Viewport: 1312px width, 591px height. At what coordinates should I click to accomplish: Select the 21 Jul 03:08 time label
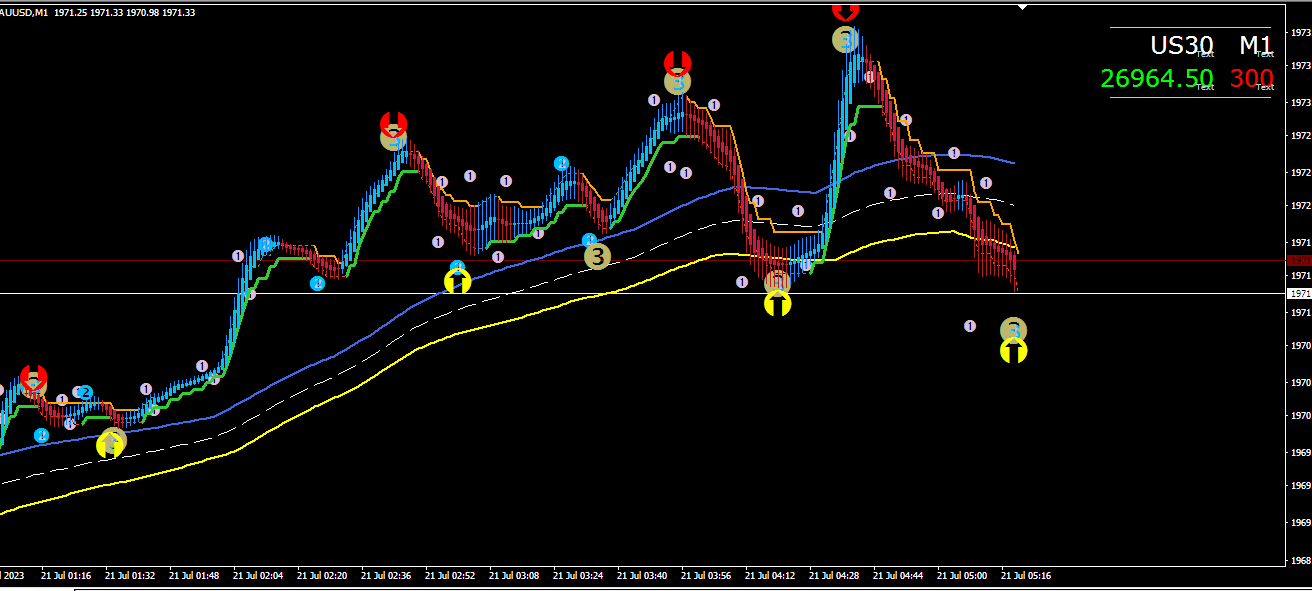click(514, 576)
